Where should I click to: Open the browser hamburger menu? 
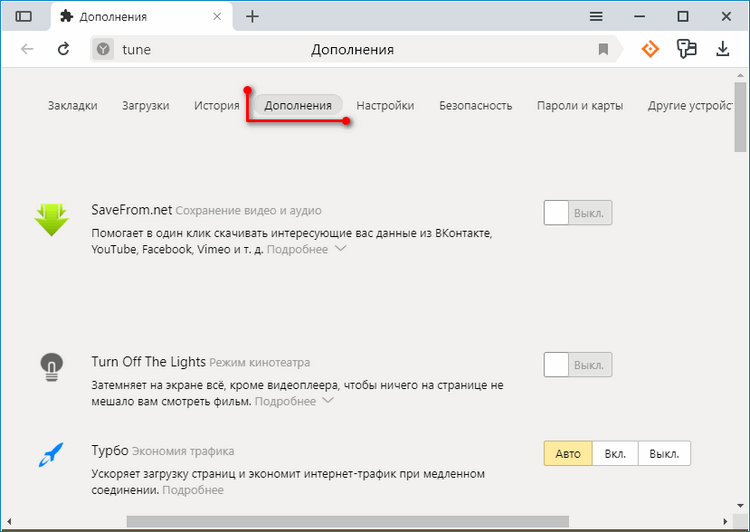pos(596,17)
